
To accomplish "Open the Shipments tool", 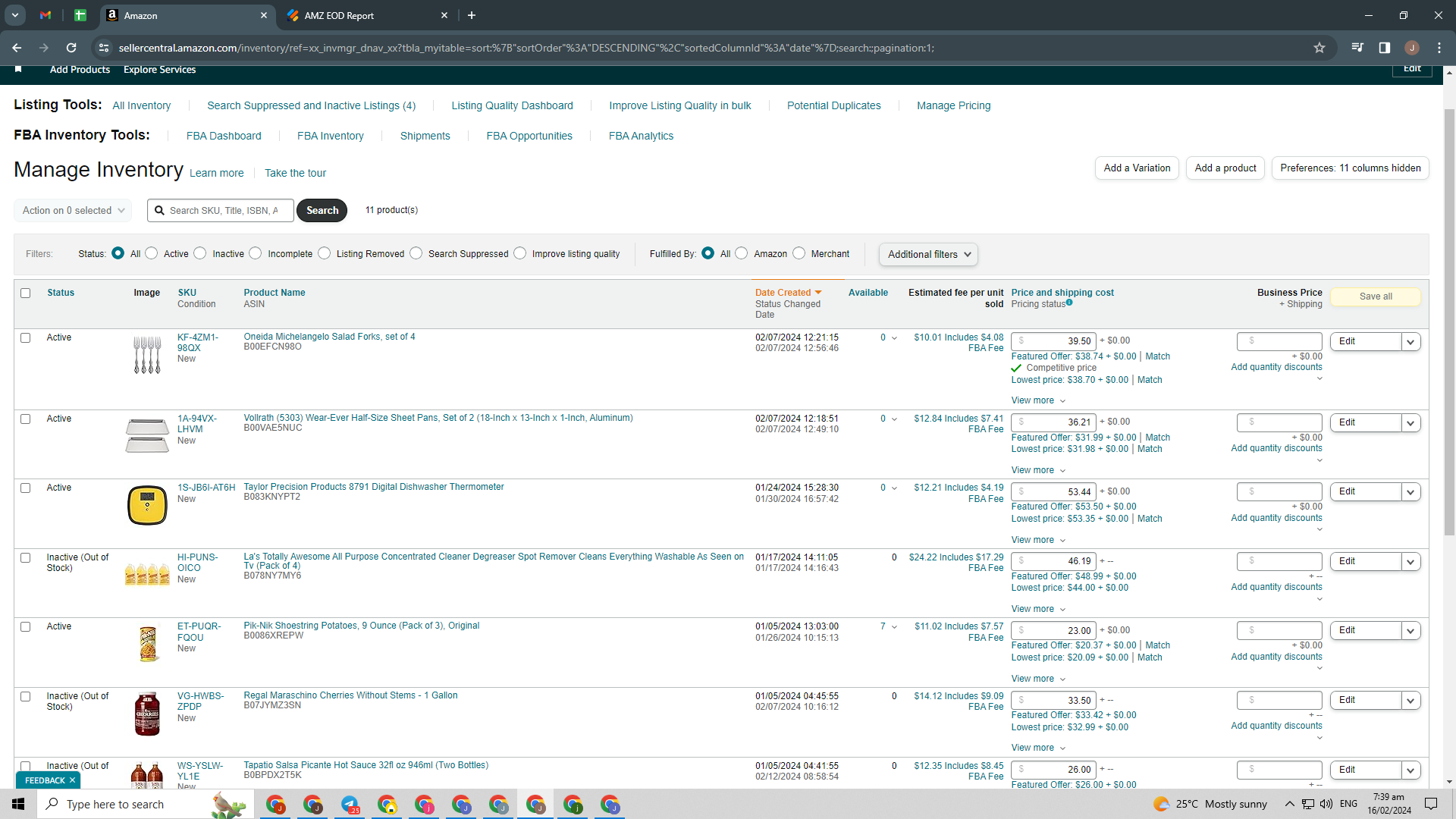I will tap(425, 136).
